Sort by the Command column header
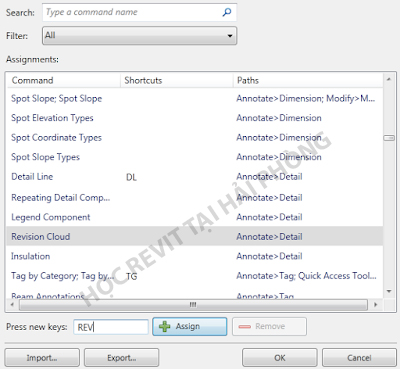400x369 pixels. 63,80
